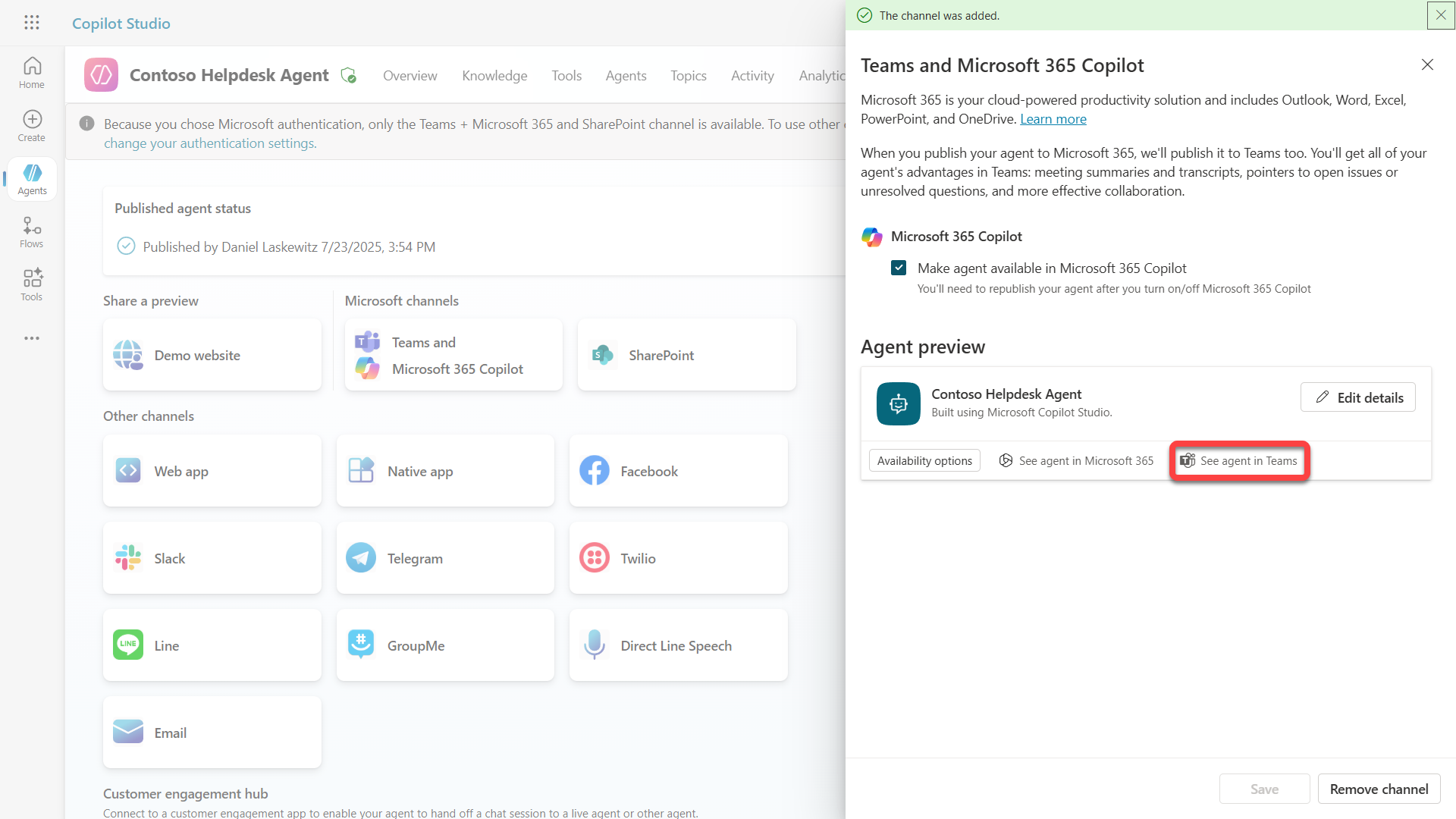Open Flows from the left sidebar
1456x819 pixels.
32,232
